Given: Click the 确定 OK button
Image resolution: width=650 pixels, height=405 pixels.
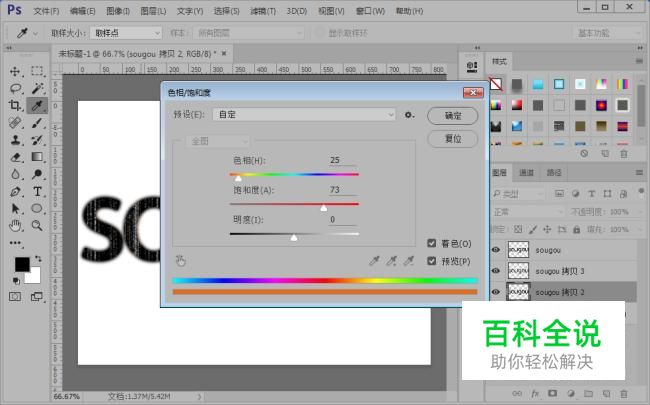Looking at the screenshot, I should pos(453,116).
